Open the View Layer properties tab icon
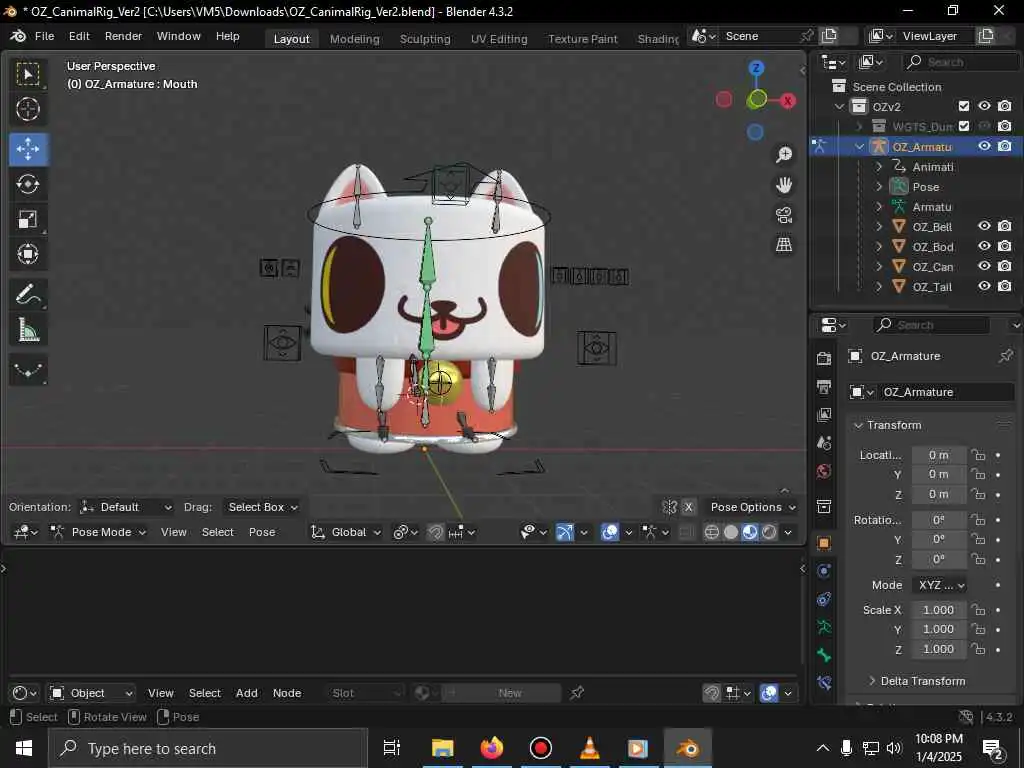 coord(824,415)
